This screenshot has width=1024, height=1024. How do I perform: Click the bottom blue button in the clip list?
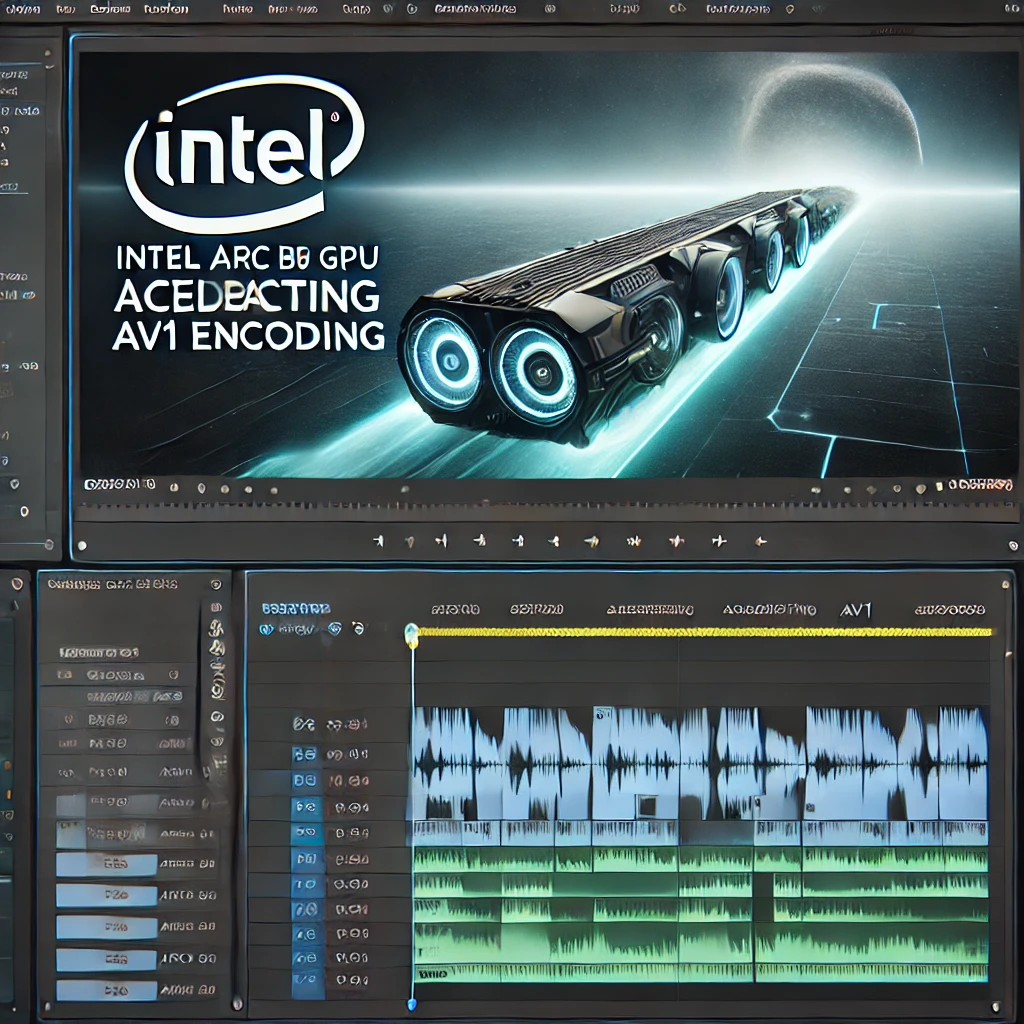[x=106, y=990]
